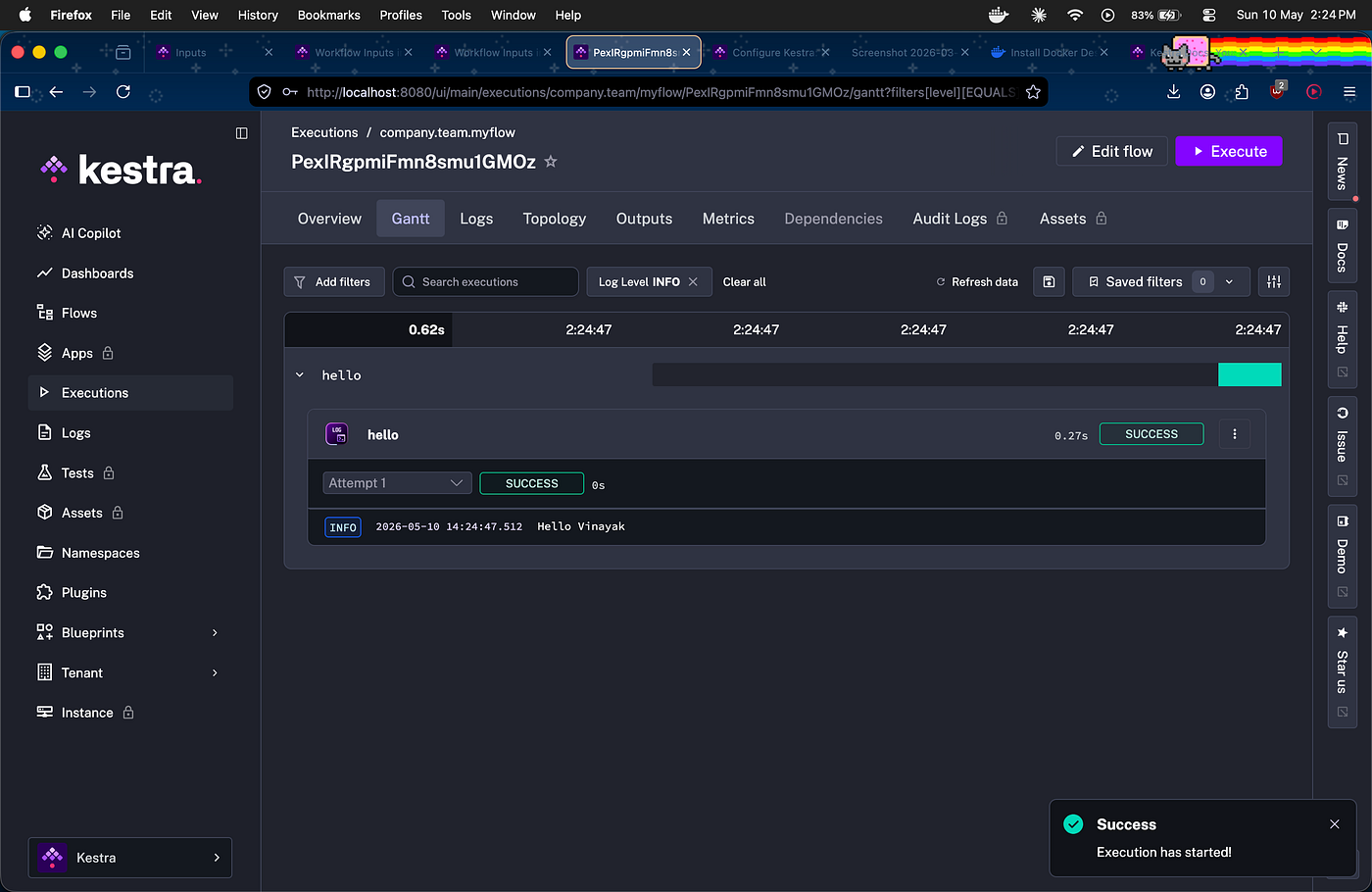Switch to Overview tab
This screenshot has height=892, width=1372.
click(329, 219)
